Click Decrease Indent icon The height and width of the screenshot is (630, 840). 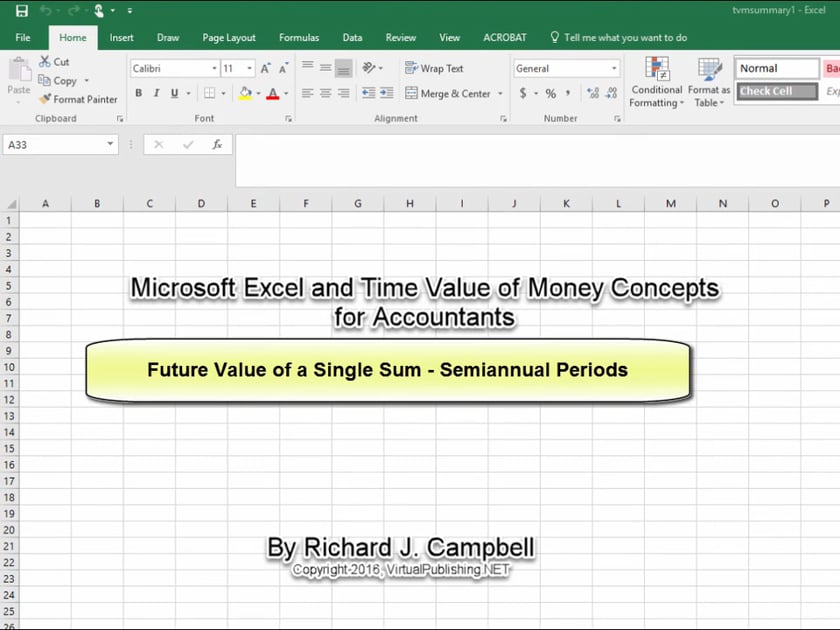point(369,93)
